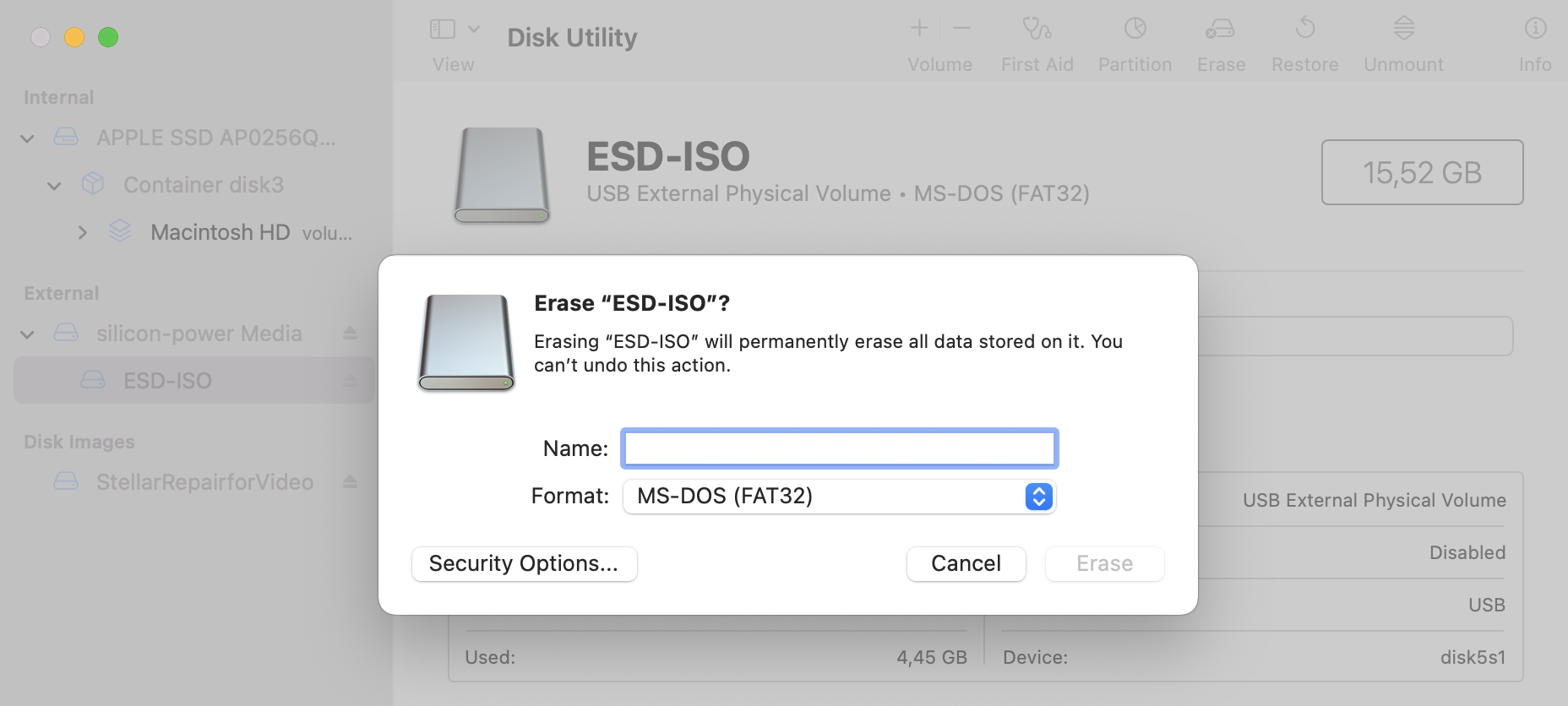Eject the StellarRepairforVideo disk image
This screenshot has height=706, width=1568.
coord(350,482)
